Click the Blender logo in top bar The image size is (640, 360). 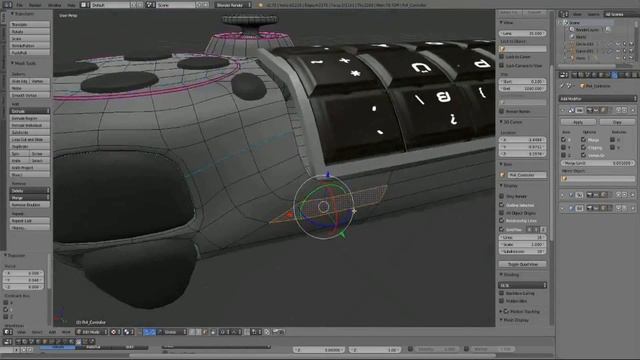(260, 5)
